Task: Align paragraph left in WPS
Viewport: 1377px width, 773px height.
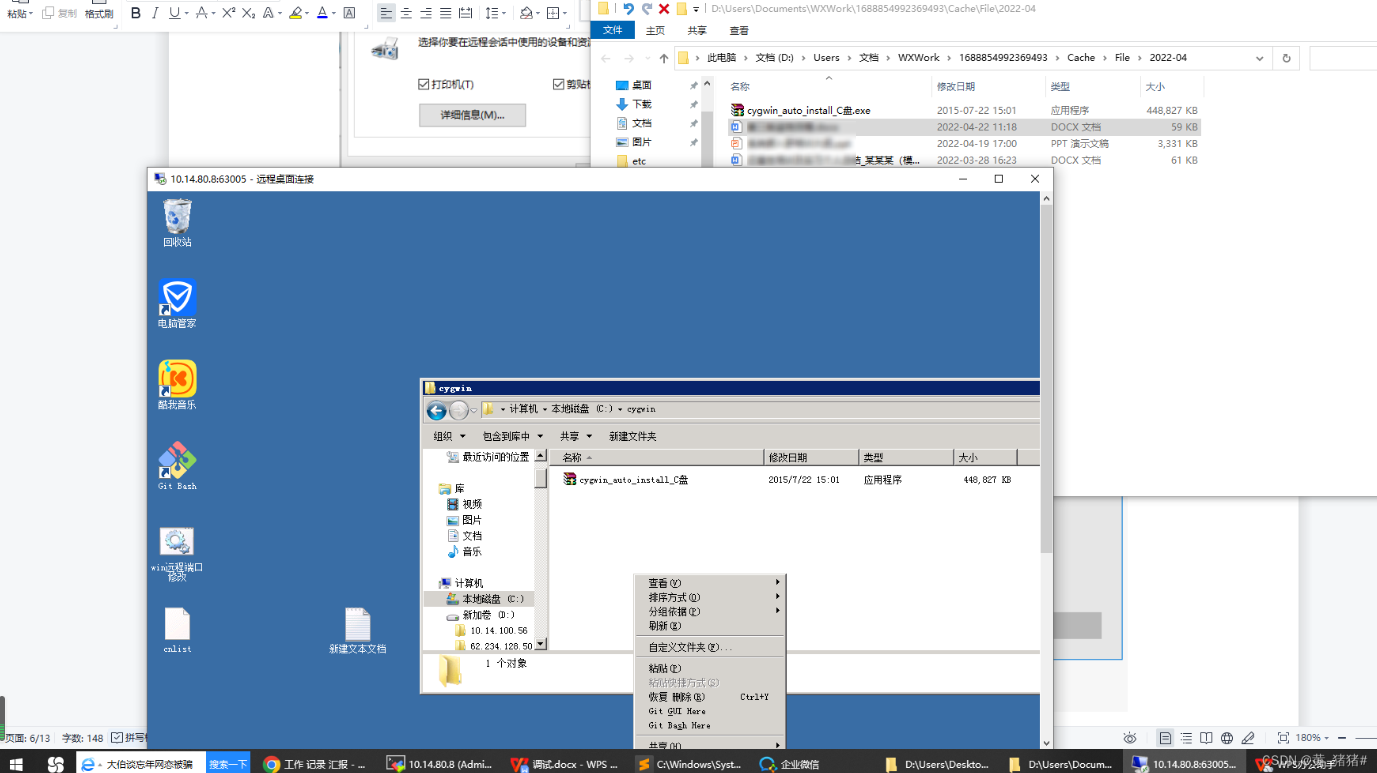Action: (x=386, y=13)
